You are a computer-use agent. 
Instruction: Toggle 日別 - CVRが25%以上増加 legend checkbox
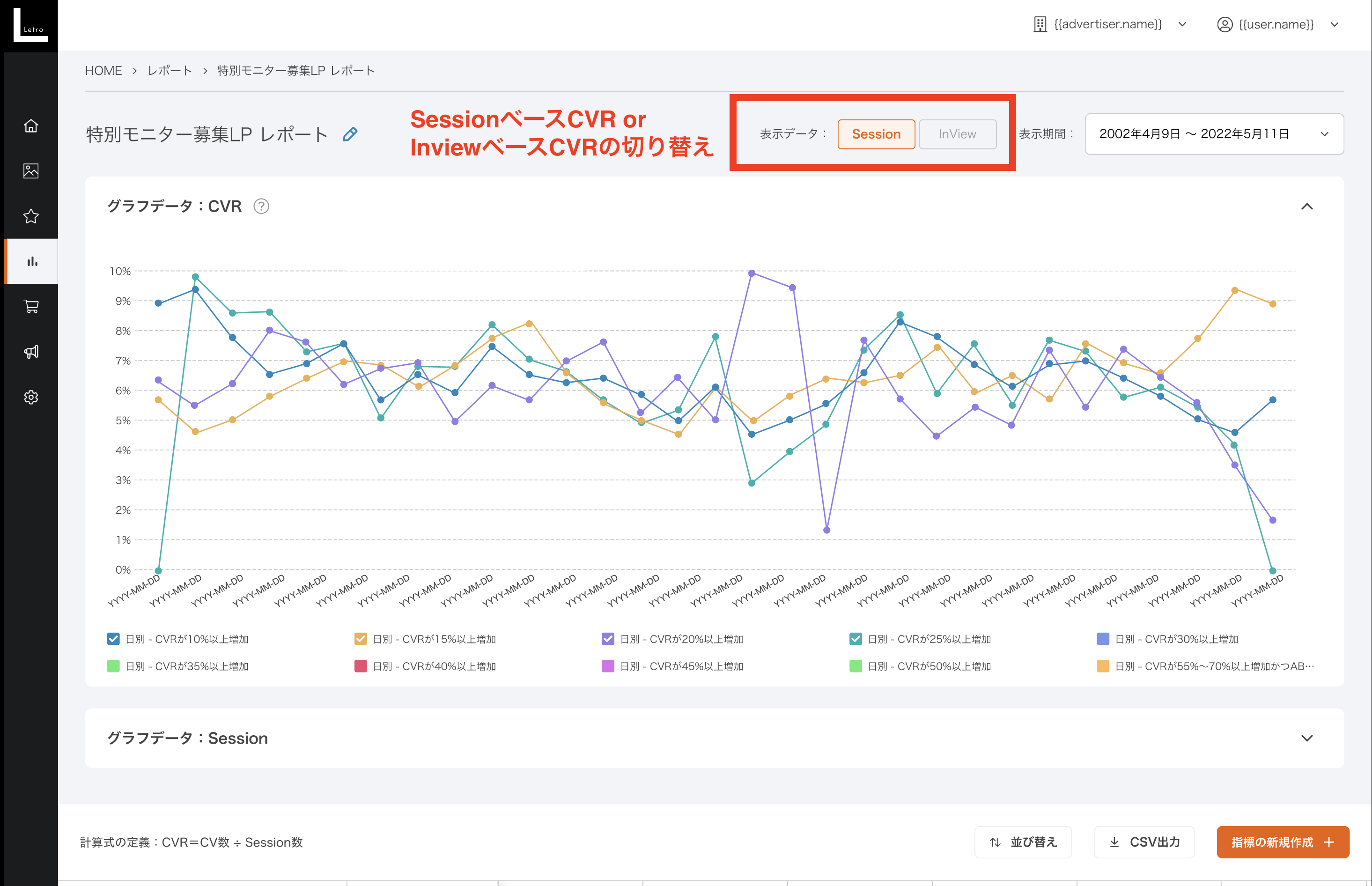pos(856,639)
